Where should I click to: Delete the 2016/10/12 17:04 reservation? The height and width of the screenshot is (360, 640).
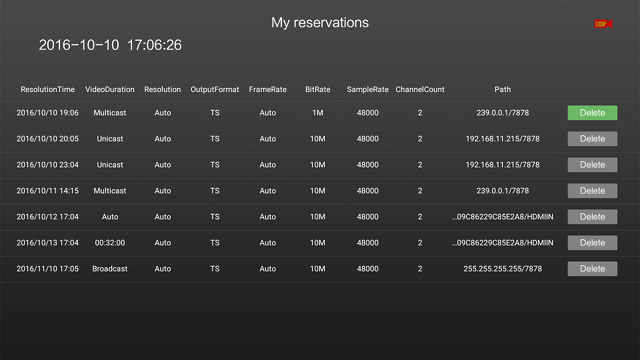[592, 217]
